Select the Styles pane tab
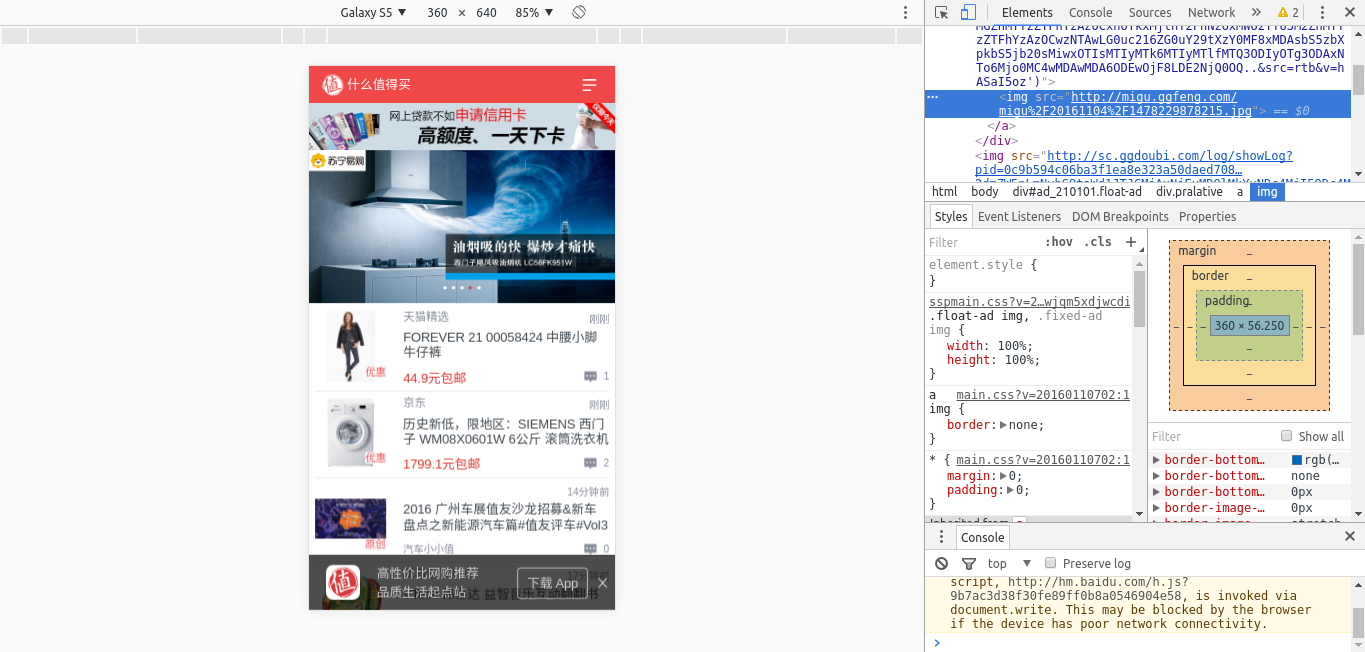Image resolution: width=1365 pixels, height=652 pixels. click(x=951, y=216)
